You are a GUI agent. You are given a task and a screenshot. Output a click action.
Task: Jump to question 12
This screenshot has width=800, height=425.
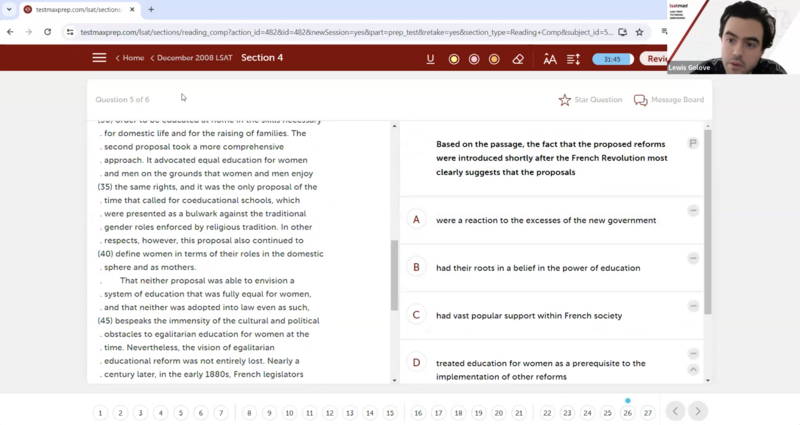(330, 413)
